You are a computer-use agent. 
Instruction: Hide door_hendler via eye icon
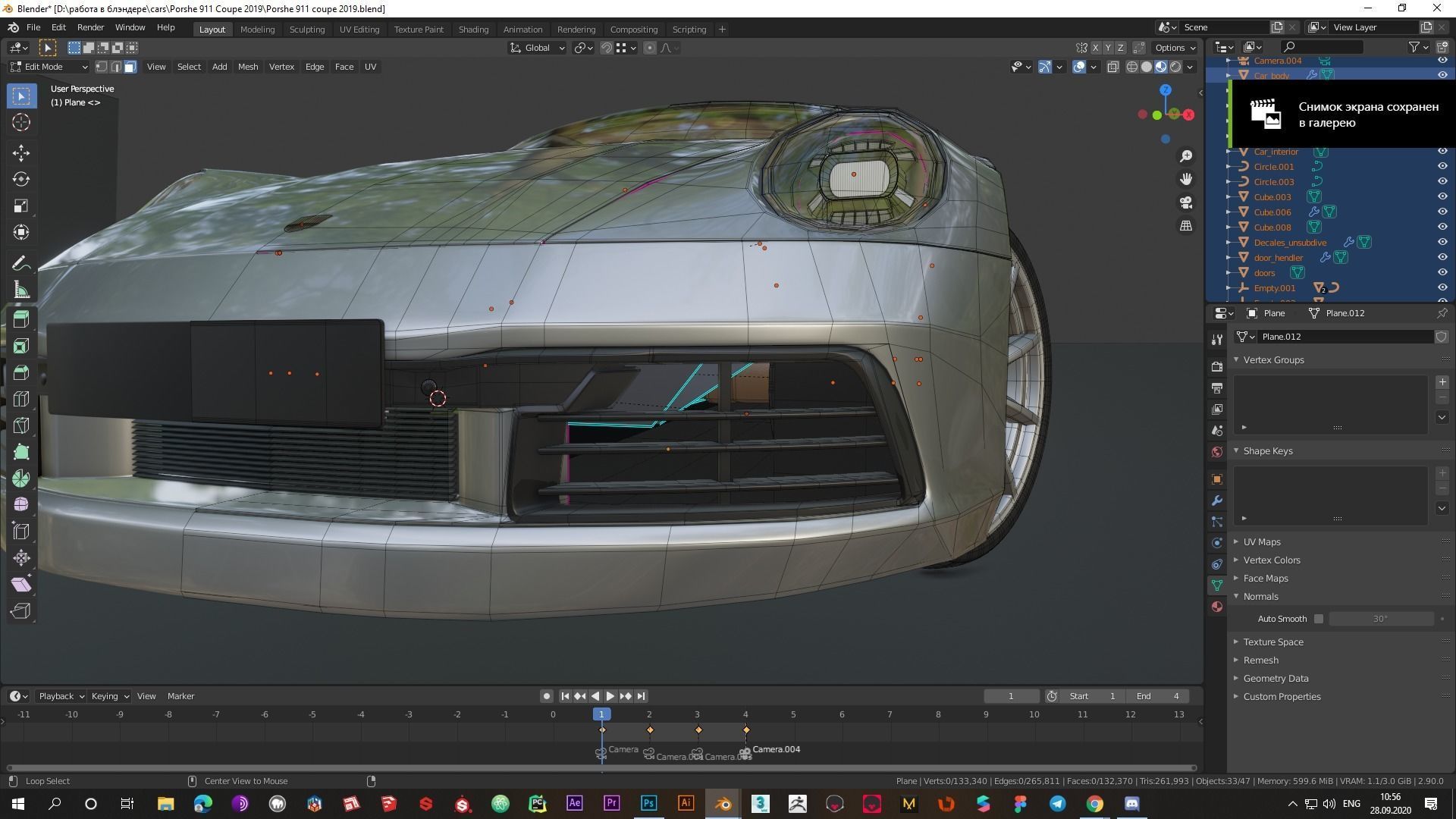coord(1442,258)
